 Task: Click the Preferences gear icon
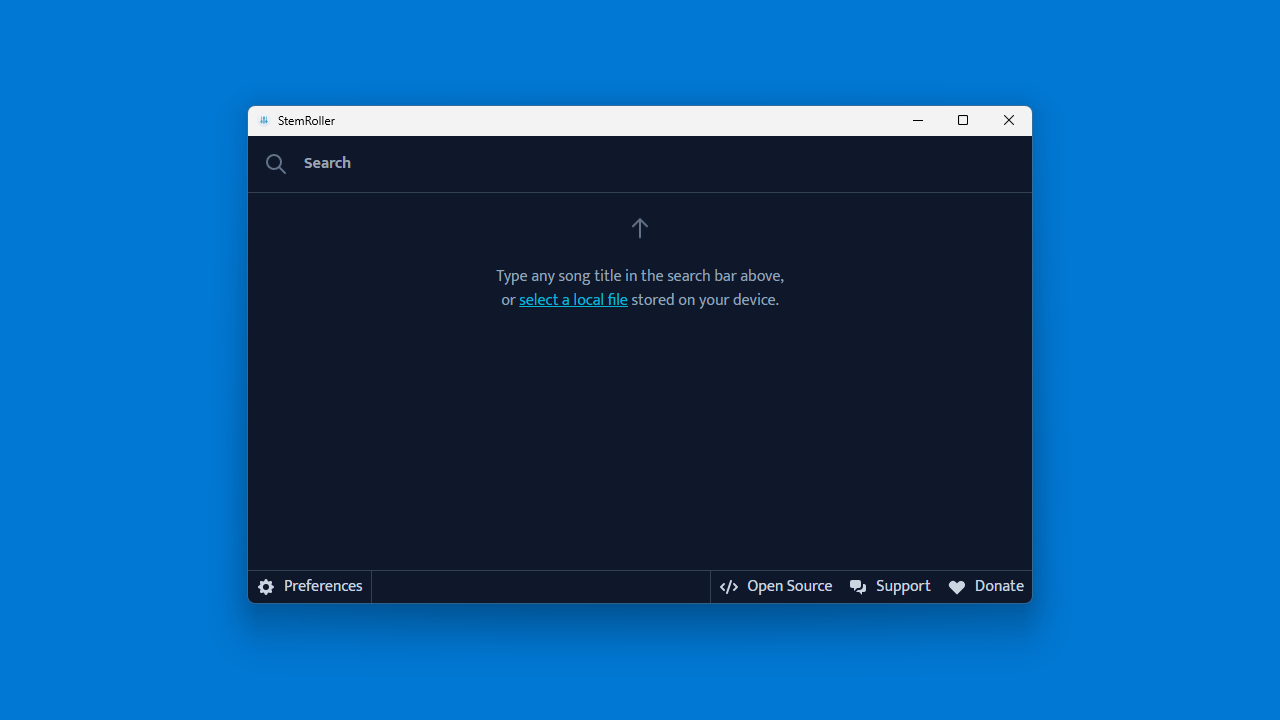(266, 587)
